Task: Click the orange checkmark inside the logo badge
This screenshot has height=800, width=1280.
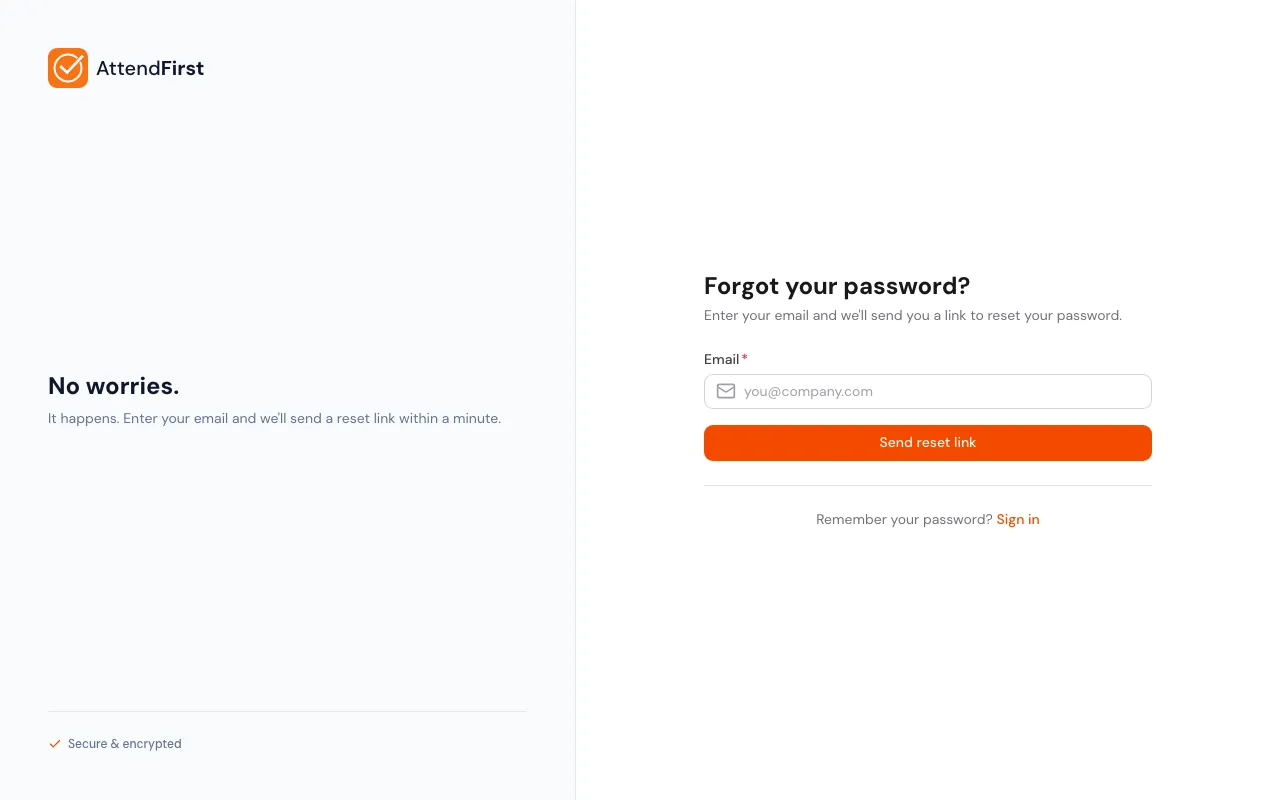Action: 68,68
